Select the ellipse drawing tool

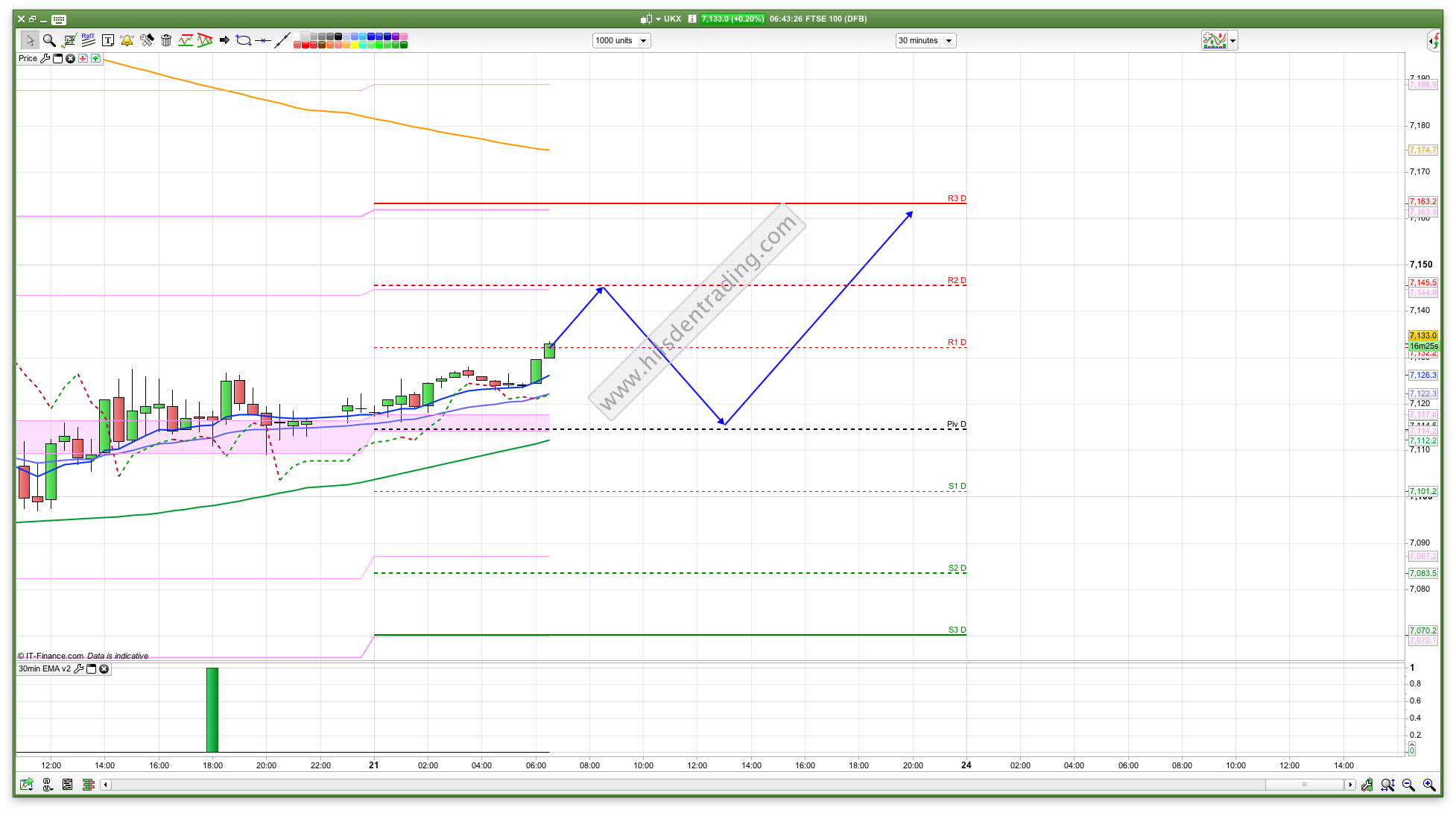pyautogui.click(x=243, y=40)
